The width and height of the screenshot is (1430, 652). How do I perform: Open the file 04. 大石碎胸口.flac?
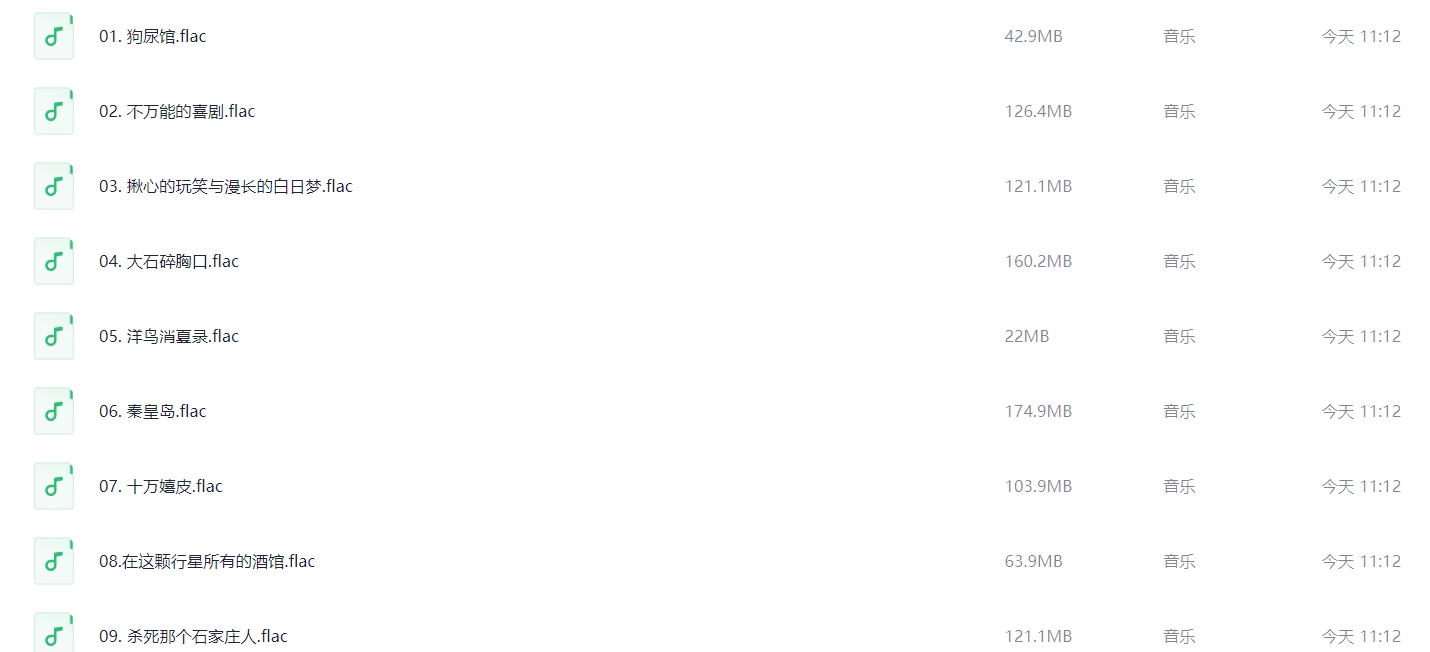169,261
